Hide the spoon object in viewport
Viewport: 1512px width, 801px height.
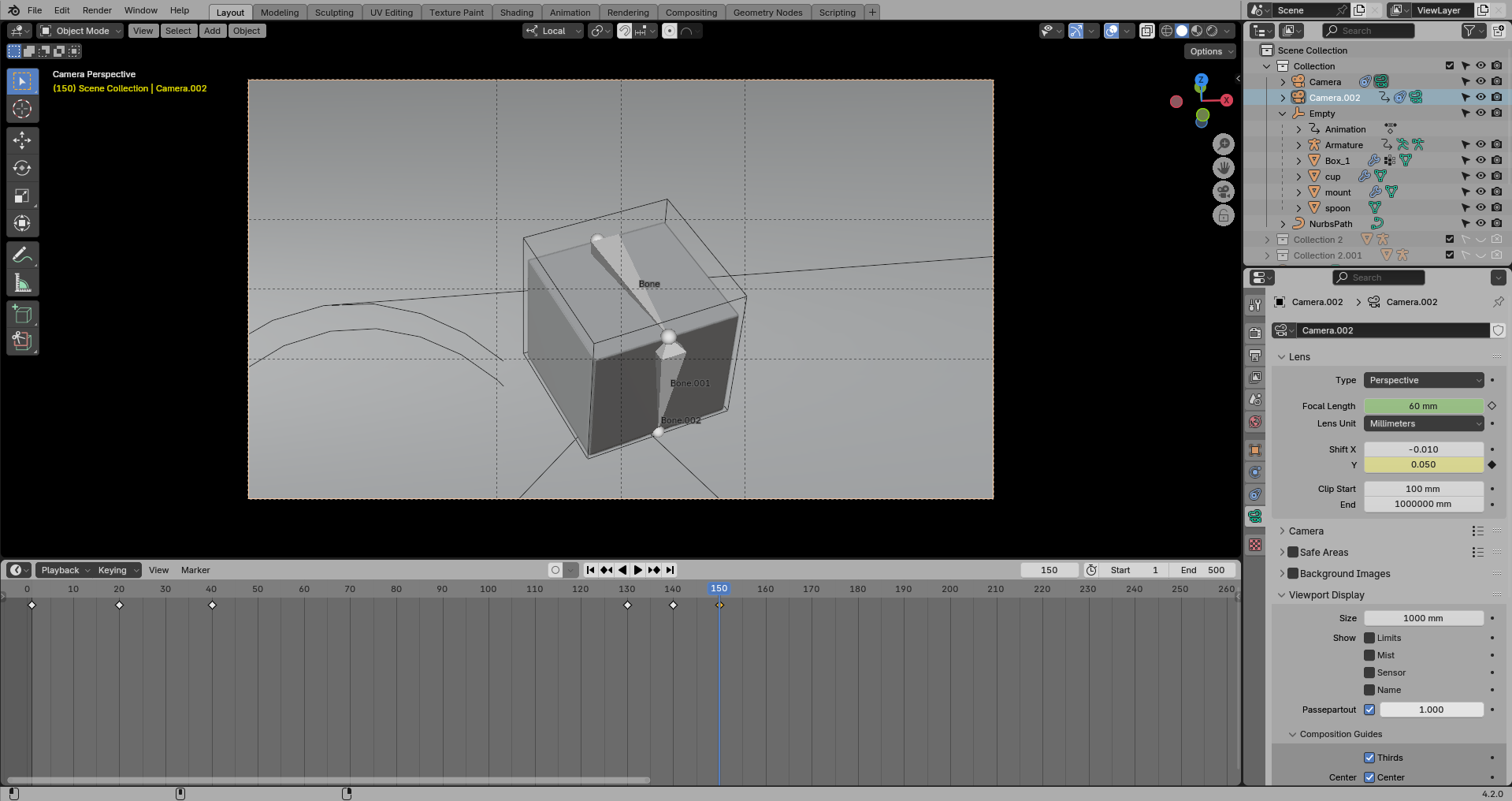click(x=1480, y=208)
